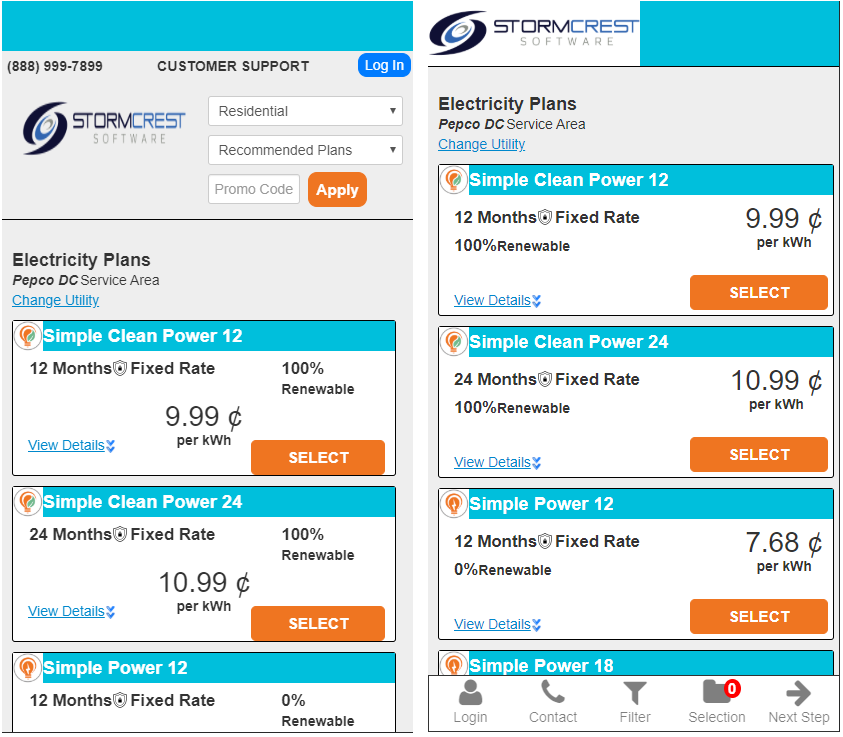The height and width of the screenshot is (737, 843).
Task: Click the Login person icon
Action: [470, 693]
